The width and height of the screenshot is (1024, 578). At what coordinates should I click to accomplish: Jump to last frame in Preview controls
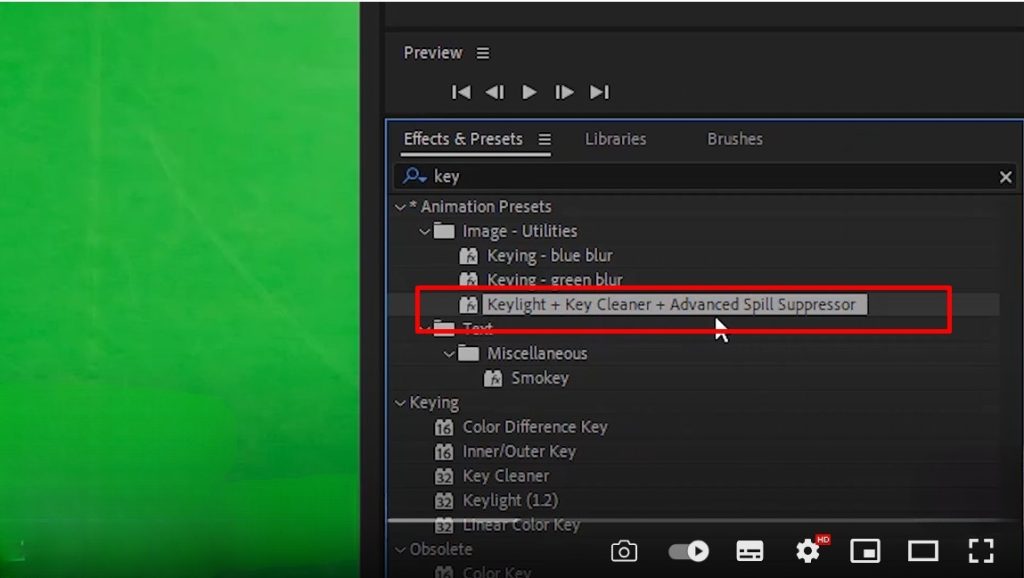[600, 91]
